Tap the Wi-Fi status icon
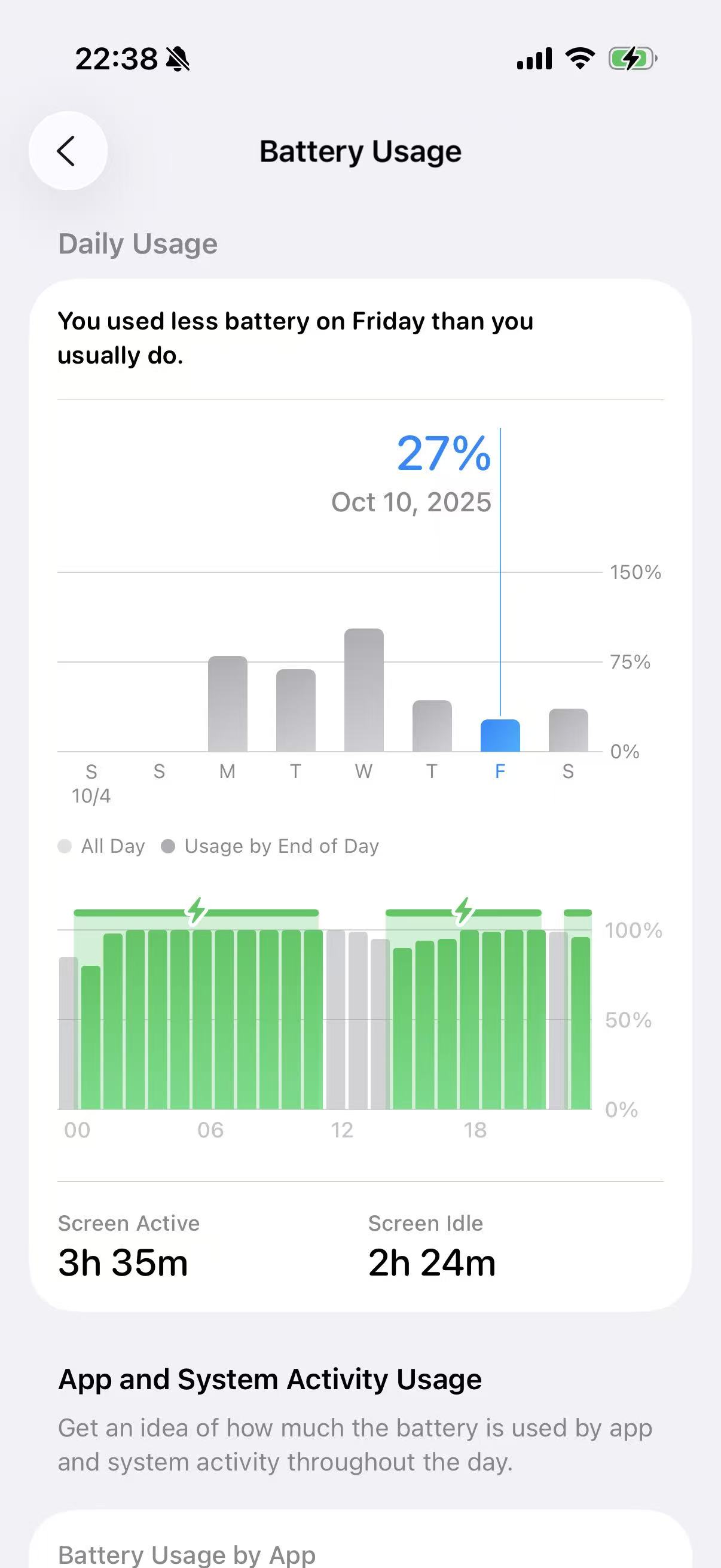The height and width of the screenshot is (1568, 721). [x=579, y=59]
